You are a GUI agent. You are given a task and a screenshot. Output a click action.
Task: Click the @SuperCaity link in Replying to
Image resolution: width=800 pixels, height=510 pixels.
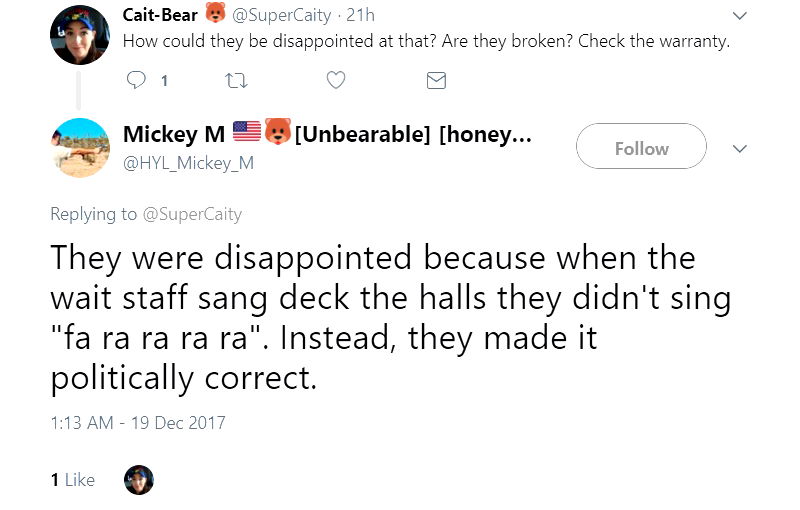point(192,213)
